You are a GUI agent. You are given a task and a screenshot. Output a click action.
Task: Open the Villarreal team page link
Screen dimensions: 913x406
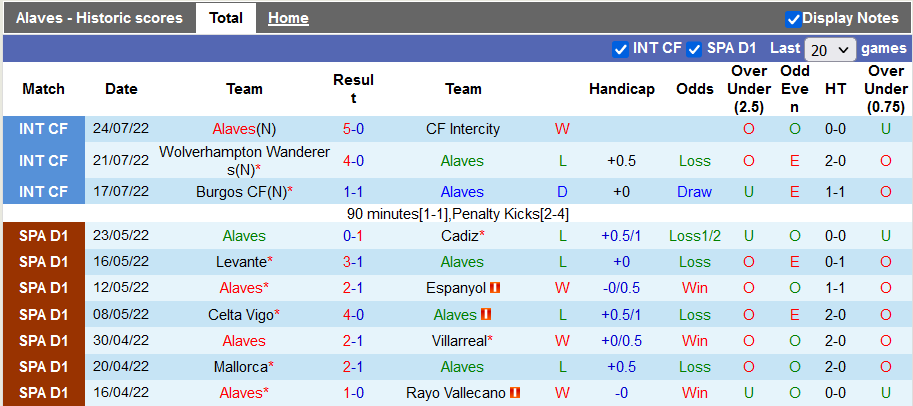[x=459, y=341]
